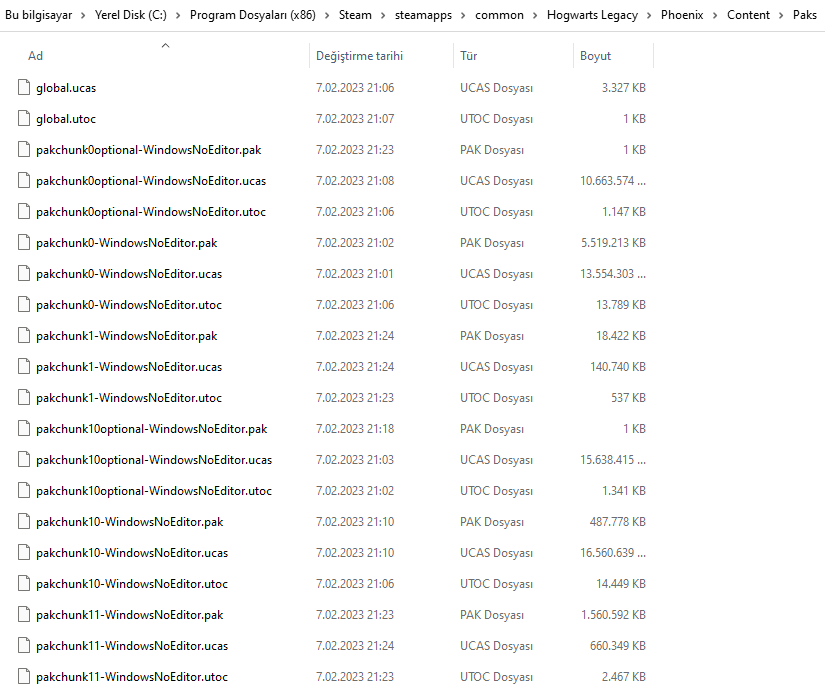
Task: Pick the pakchunk1-WindowsNoEditor.ucas file icon
Action: pyautogui.click(x=24, y=367)
